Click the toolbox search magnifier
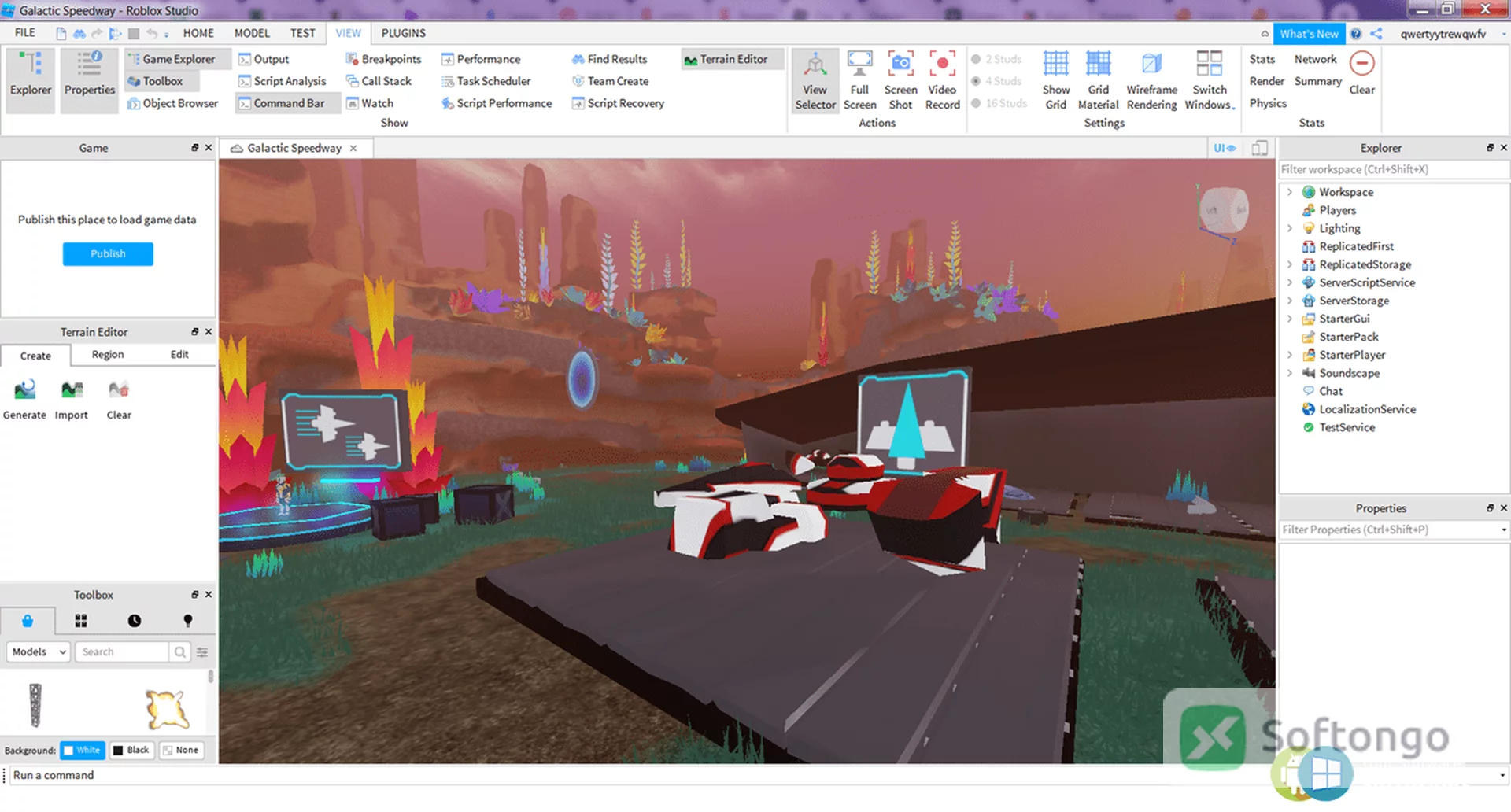This screenshot has width=1511, height=812. (x=180, y=651)
